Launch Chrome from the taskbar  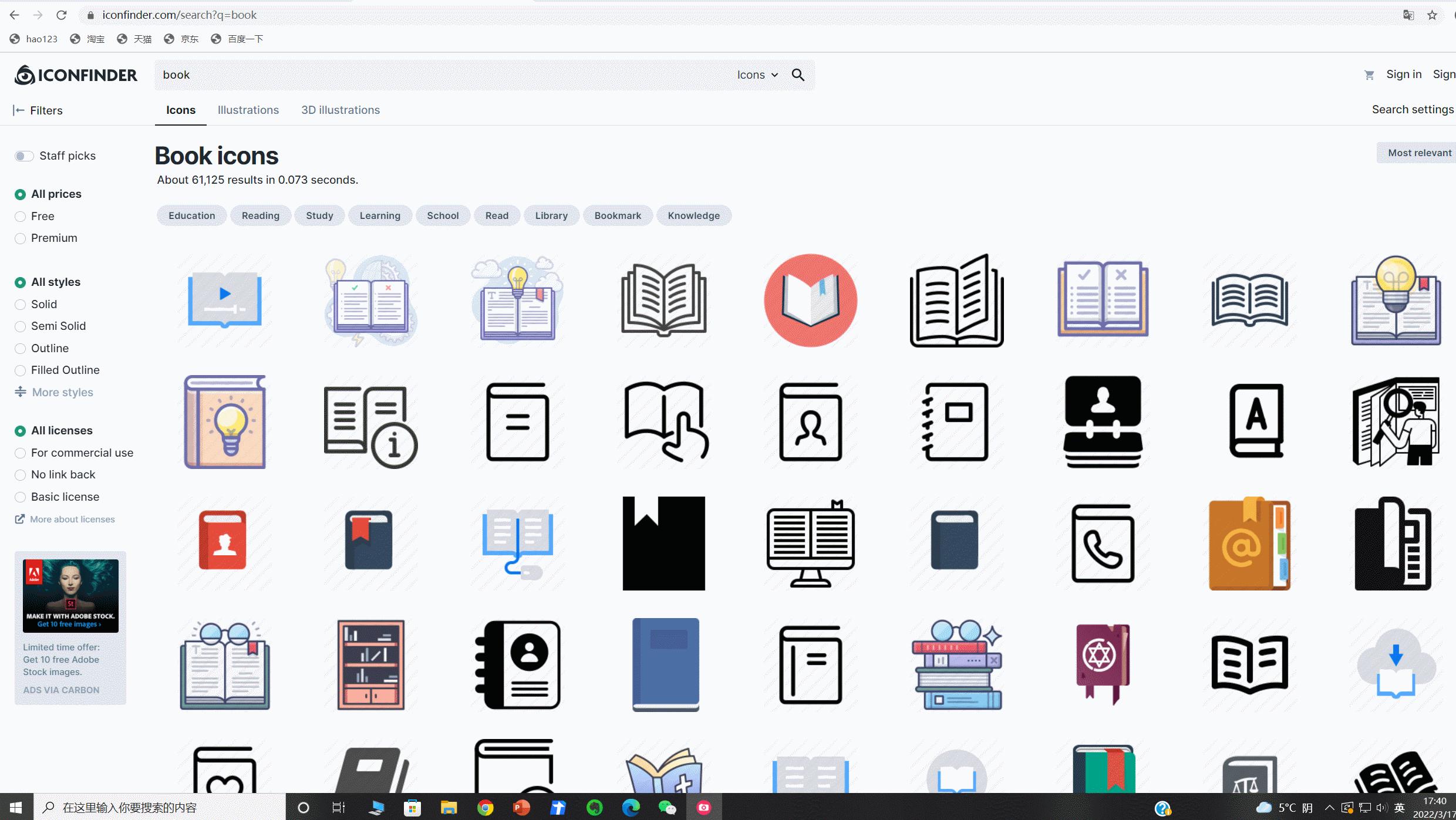pyautogui.click(x=485, y=808)
